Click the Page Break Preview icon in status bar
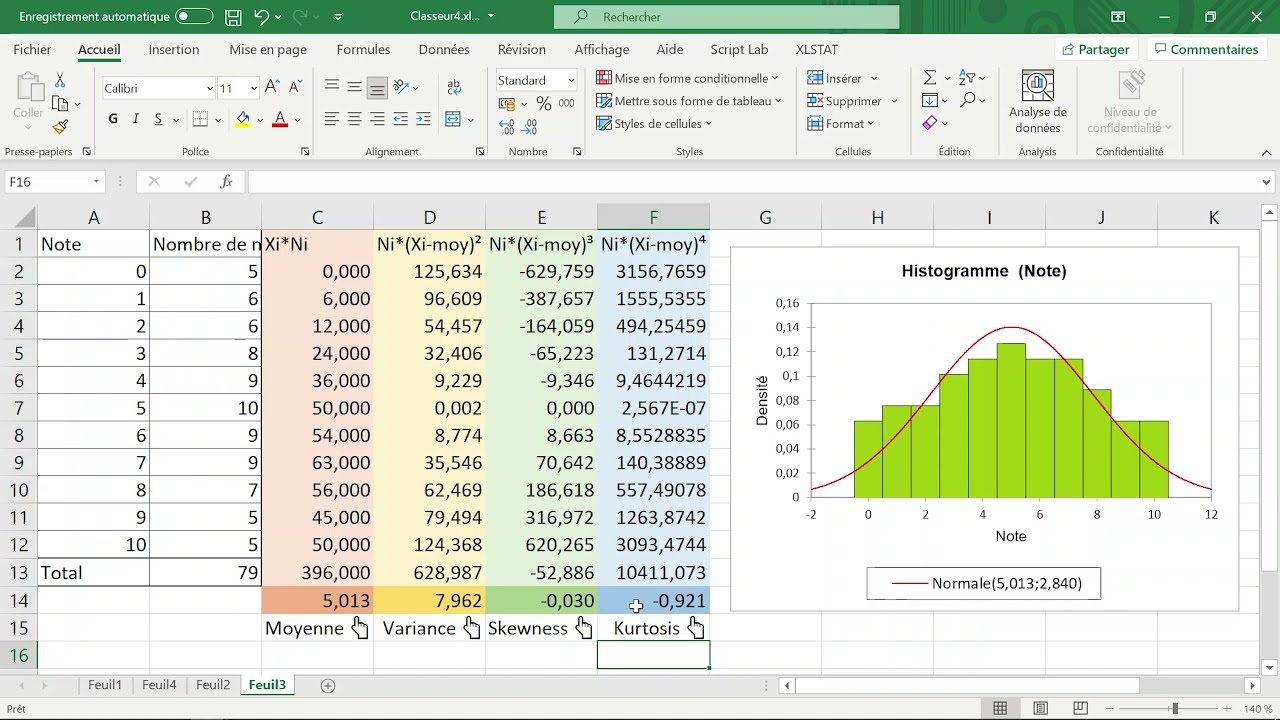This screenshot has height=720, width=1280. [x=1082, y=709]
